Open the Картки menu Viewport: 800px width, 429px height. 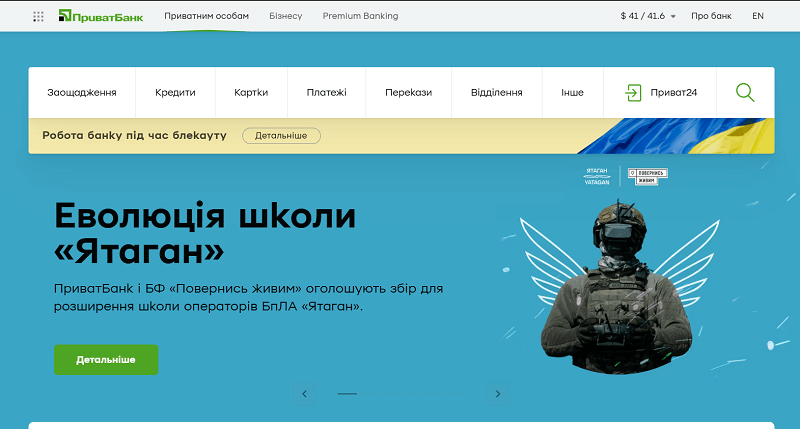pos(251,93)
